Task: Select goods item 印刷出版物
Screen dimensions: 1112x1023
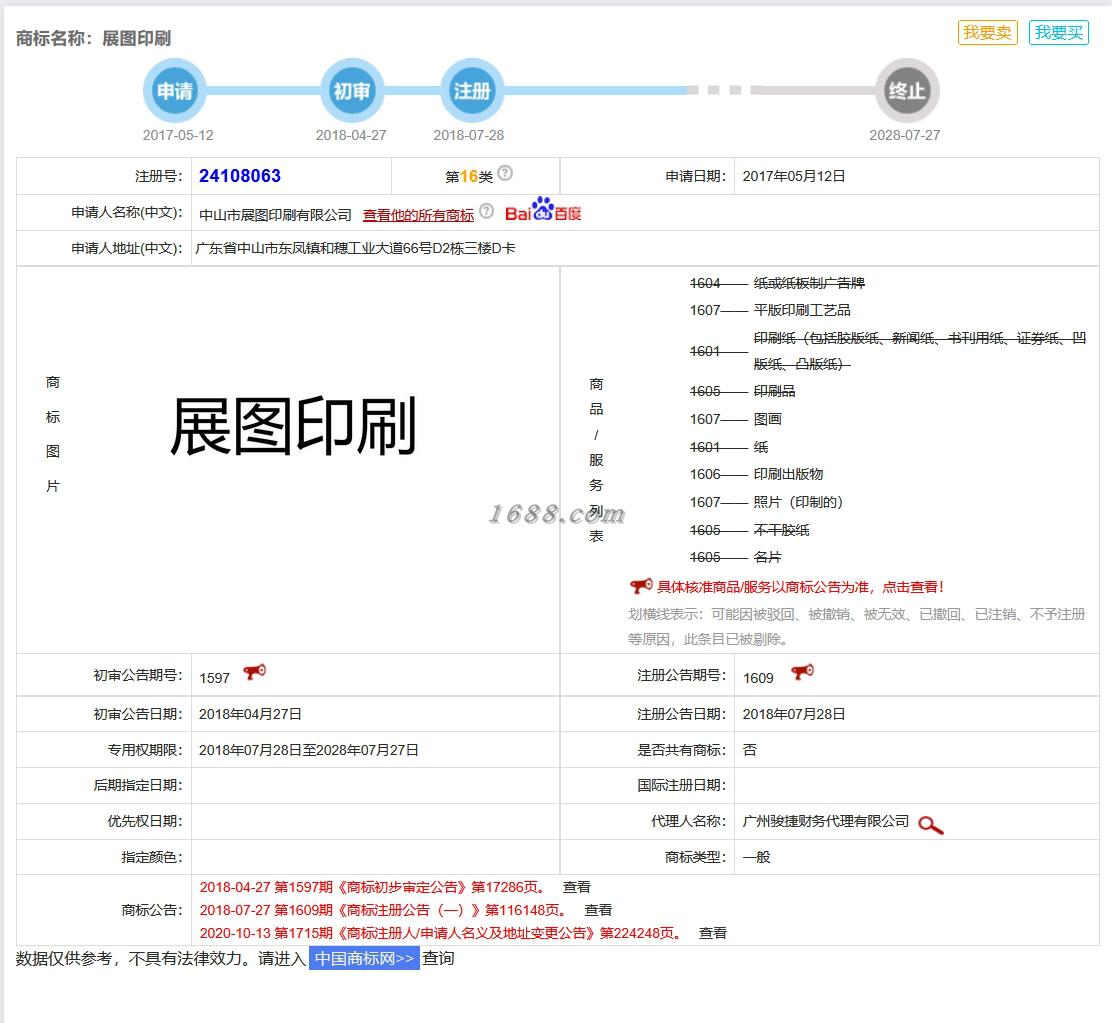Action: click(788, 474)
